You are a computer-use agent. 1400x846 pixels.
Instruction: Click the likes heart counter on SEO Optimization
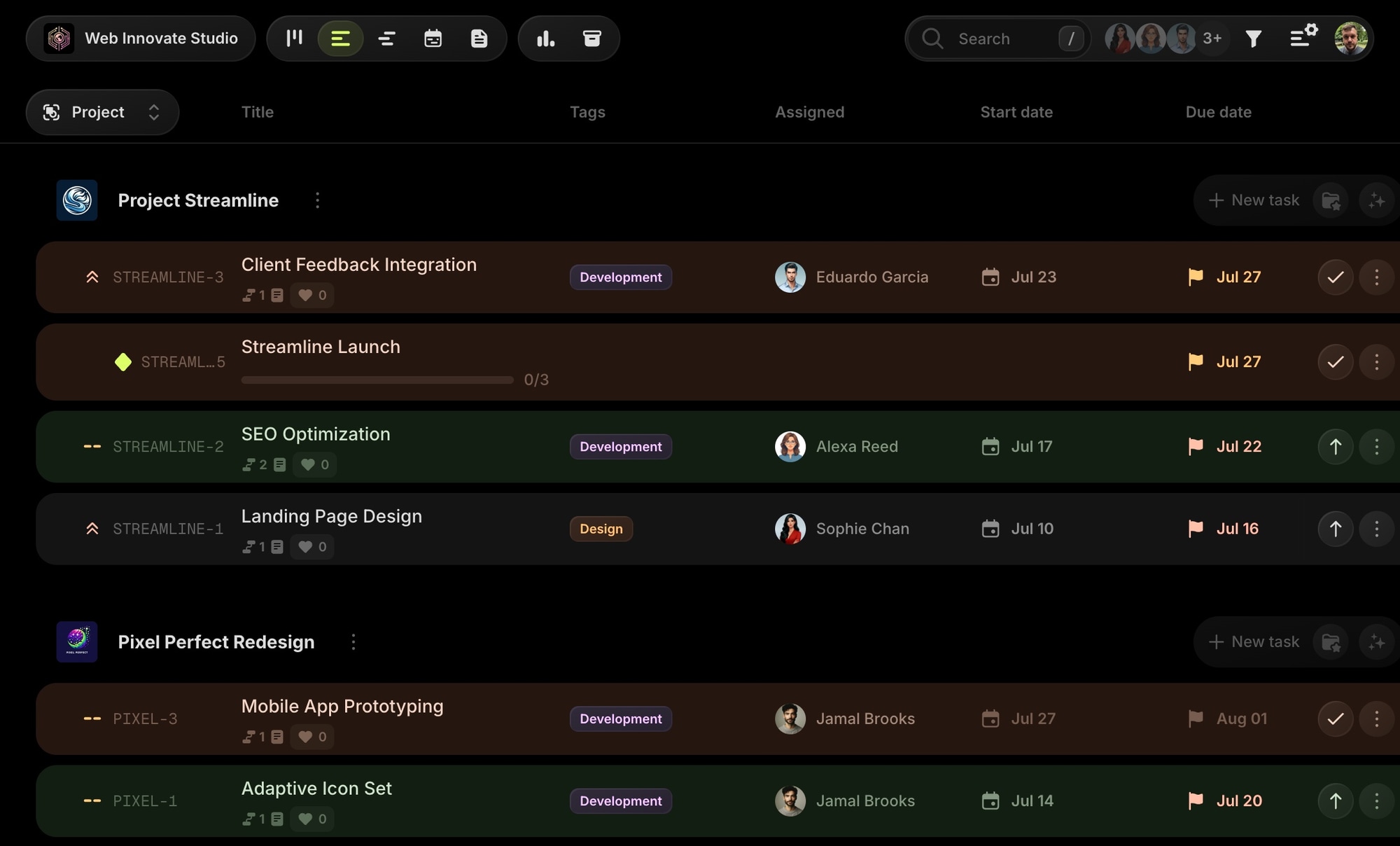coord(314,464)
